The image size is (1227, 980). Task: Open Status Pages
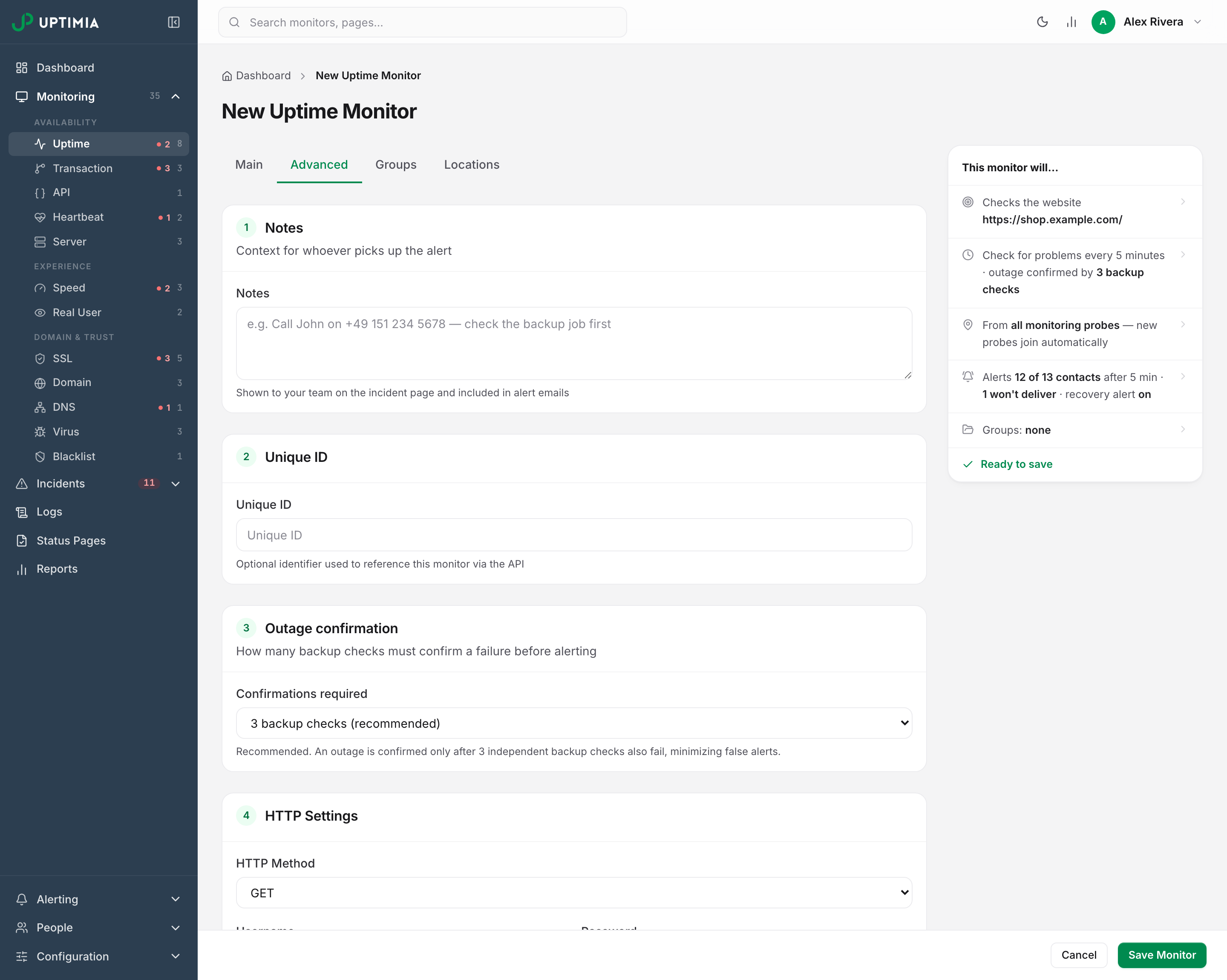98,541
